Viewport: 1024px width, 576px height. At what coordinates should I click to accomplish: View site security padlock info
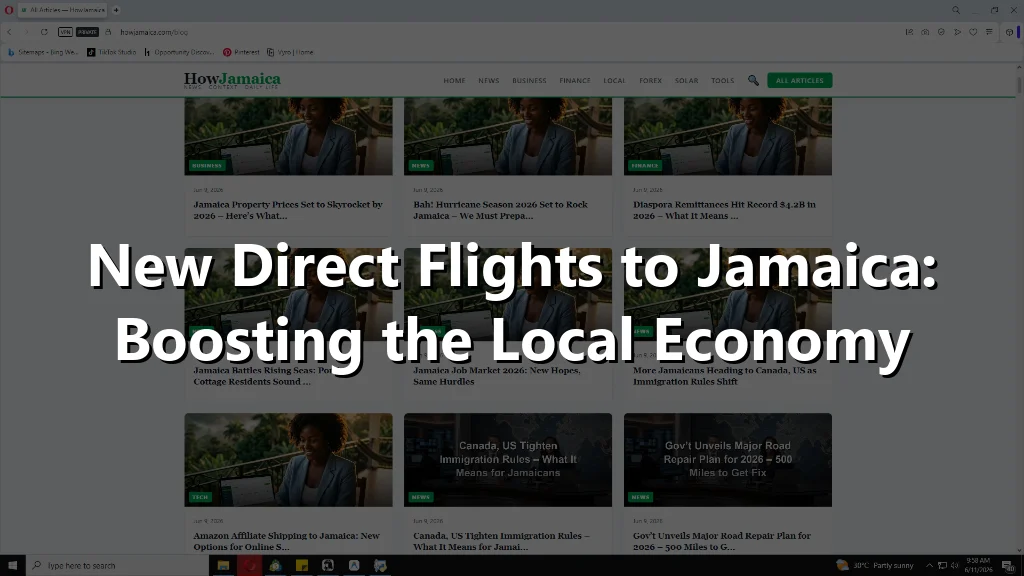click(108, 32)
